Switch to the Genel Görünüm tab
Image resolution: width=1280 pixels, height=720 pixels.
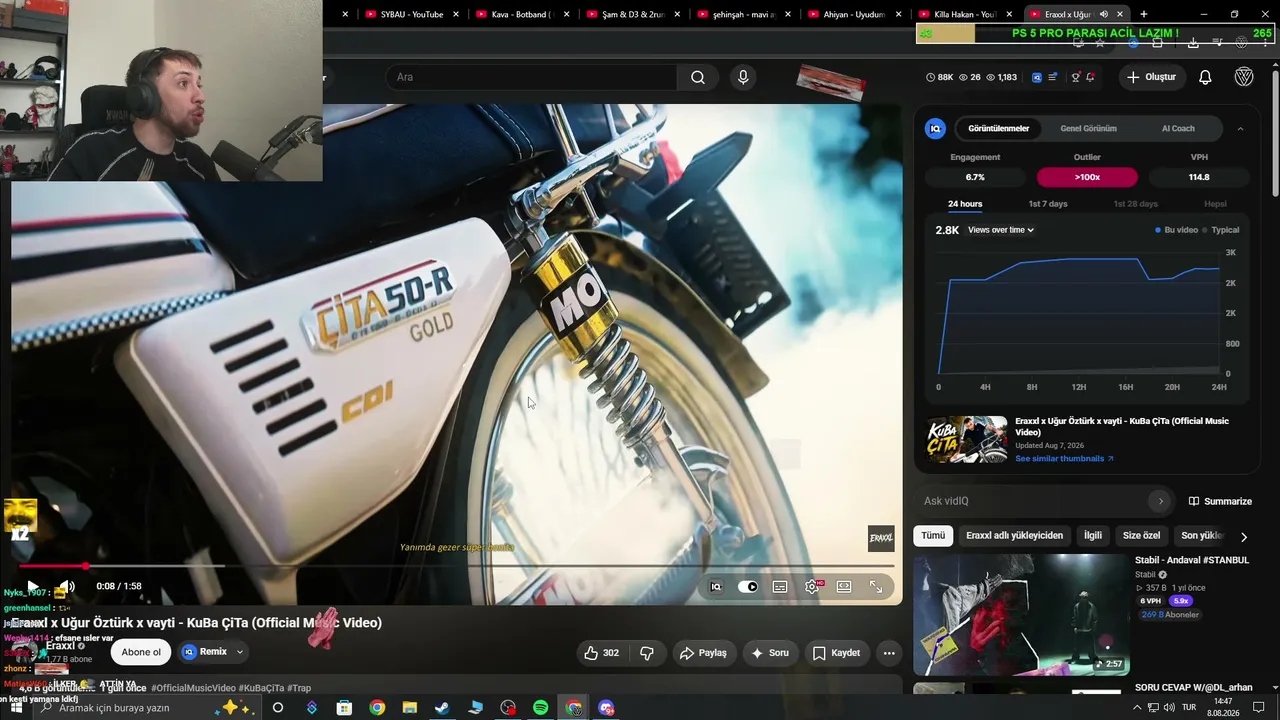(x=1088, y=128)
